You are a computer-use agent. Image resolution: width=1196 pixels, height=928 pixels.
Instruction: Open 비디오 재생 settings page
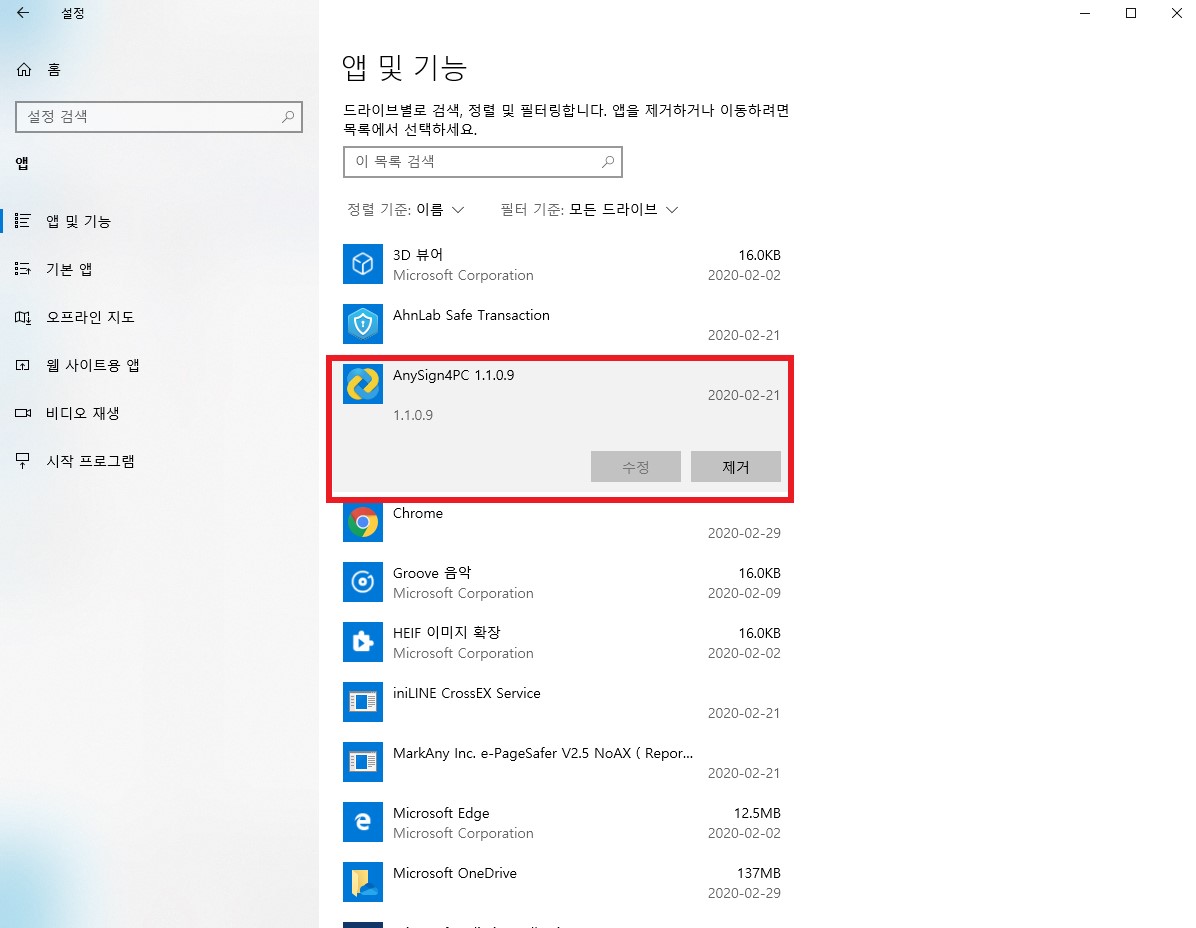click(159, 413)
